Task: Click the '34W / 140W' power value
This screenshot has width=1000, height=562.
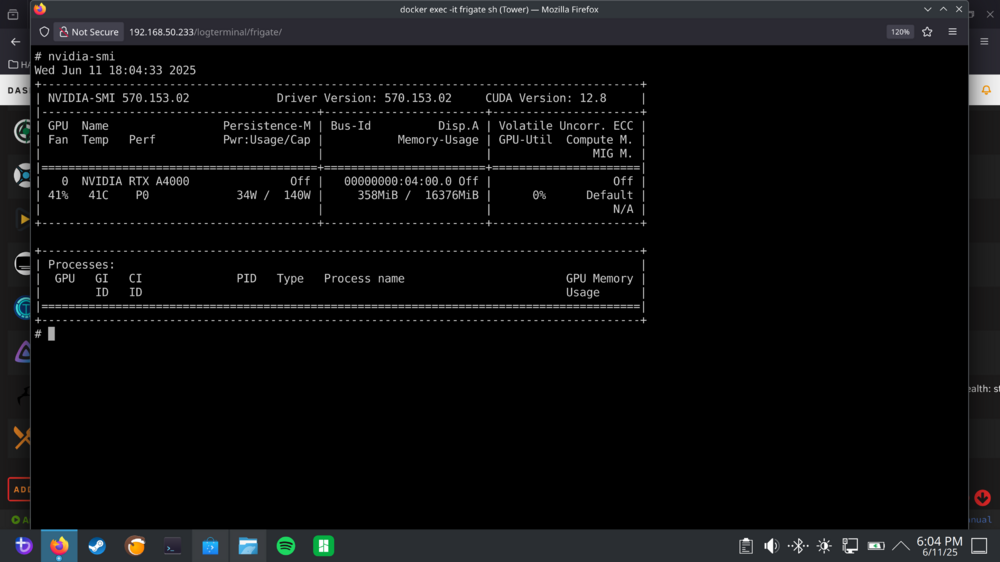Action: point(274,195)
